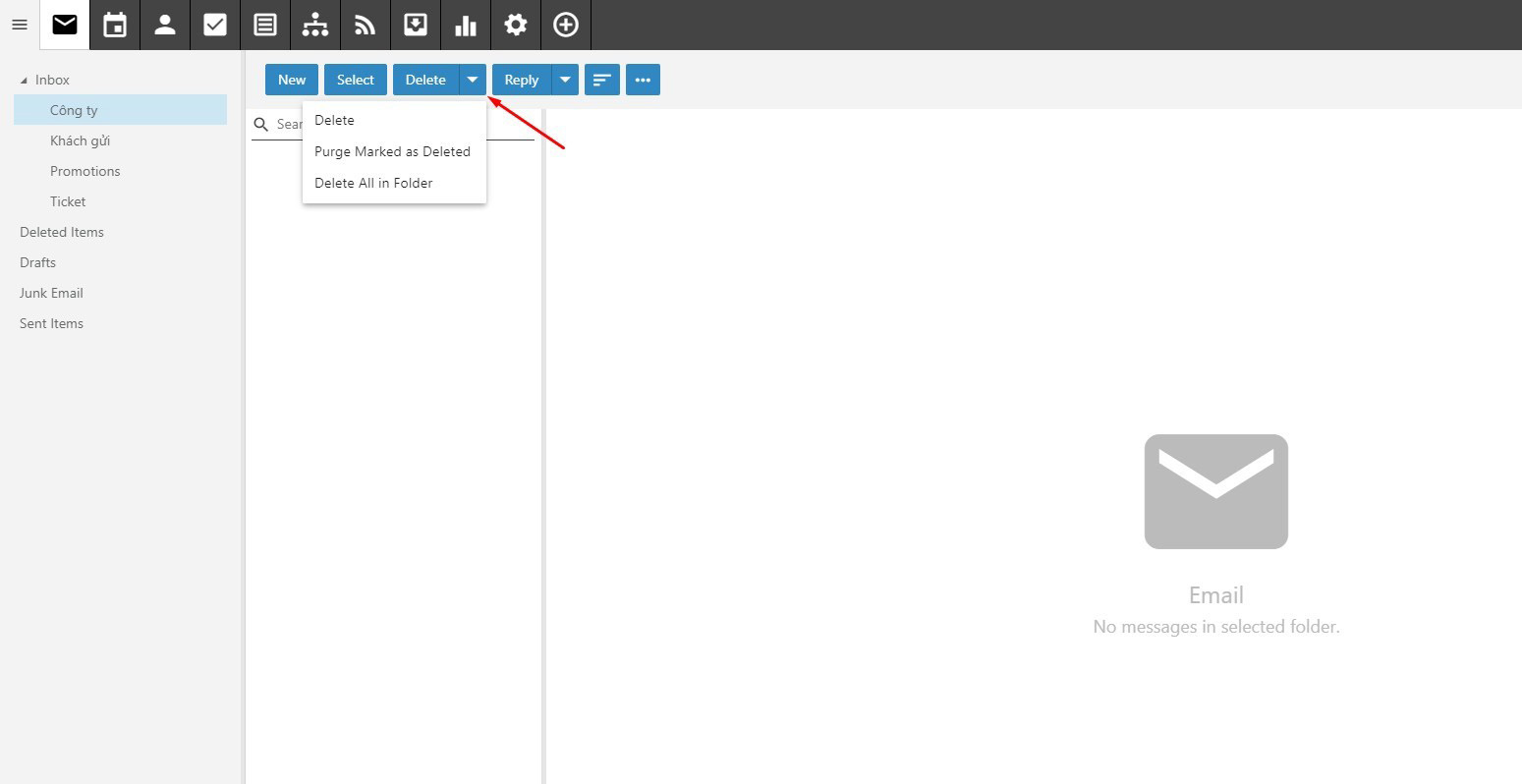1522x784 pixels.
Task: Close the Delete dropdown arrow
Action: coord(473,80)
